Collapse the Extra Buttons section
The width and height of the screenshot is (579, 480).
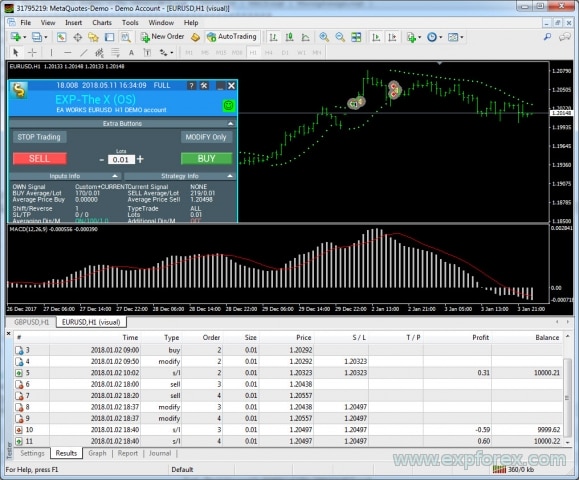[x=230, y=123]
